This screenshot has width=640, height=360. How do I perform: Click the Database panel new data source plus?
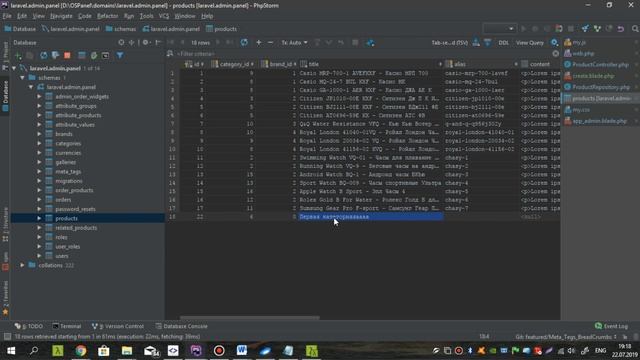click(x=18, y=56)
